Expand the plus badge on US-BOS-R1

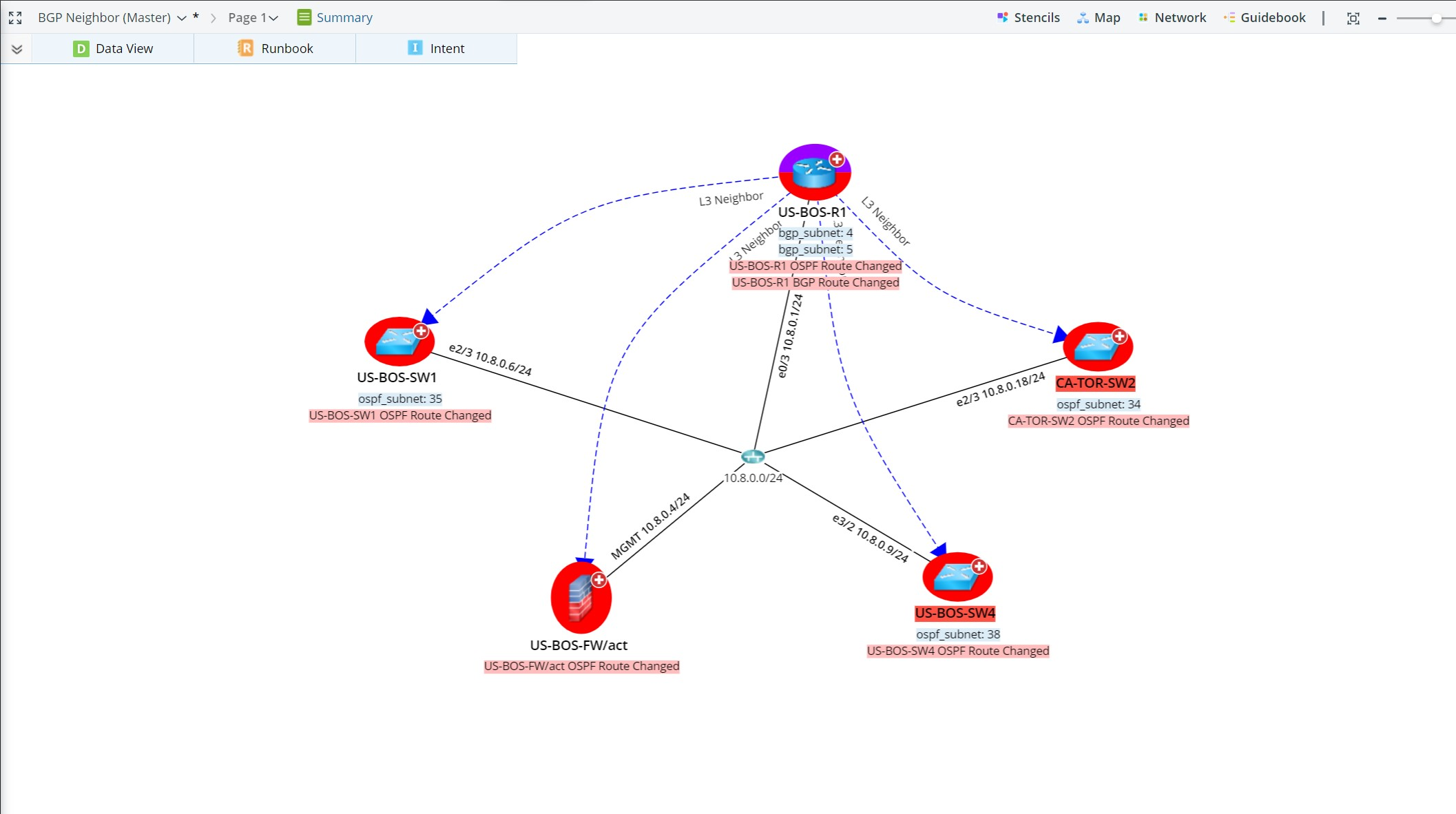(x=837, y=160)
